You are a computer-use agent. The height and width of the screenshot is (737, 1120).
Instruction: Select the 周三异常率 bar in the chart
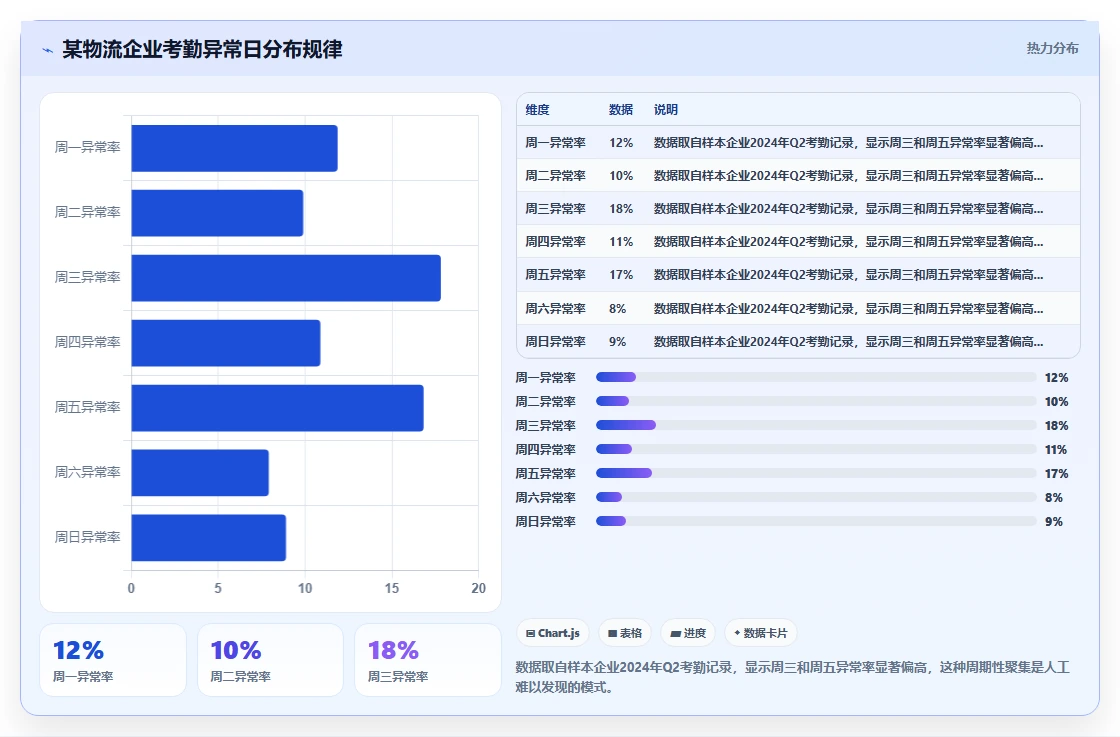point(286,278)
